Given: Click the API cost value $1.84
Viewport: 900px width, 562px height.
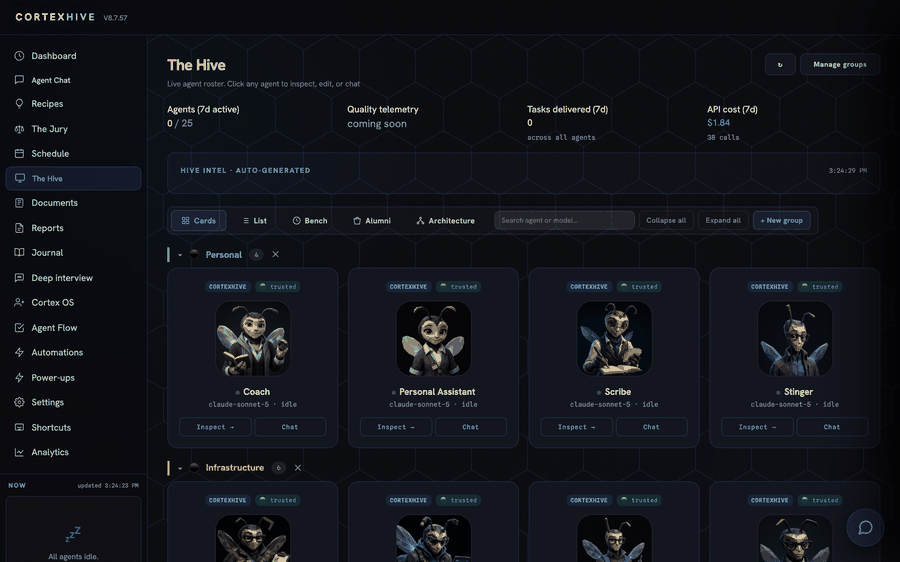Looking at the screenshot, I should (x=719, y=123).
